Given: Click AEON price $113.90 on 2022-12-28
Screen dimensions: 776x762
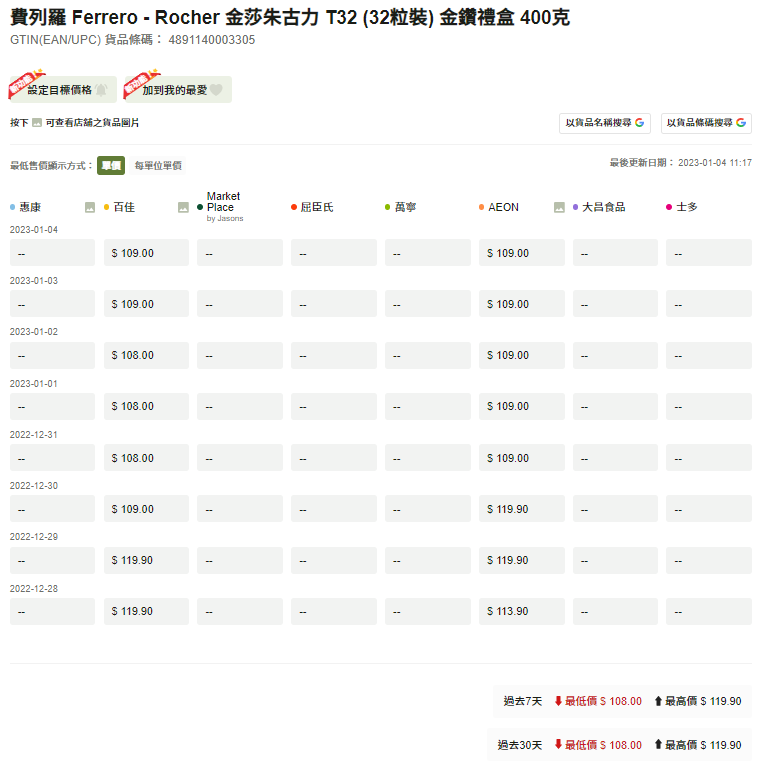Looking at the screenshot, I should 522,611.
